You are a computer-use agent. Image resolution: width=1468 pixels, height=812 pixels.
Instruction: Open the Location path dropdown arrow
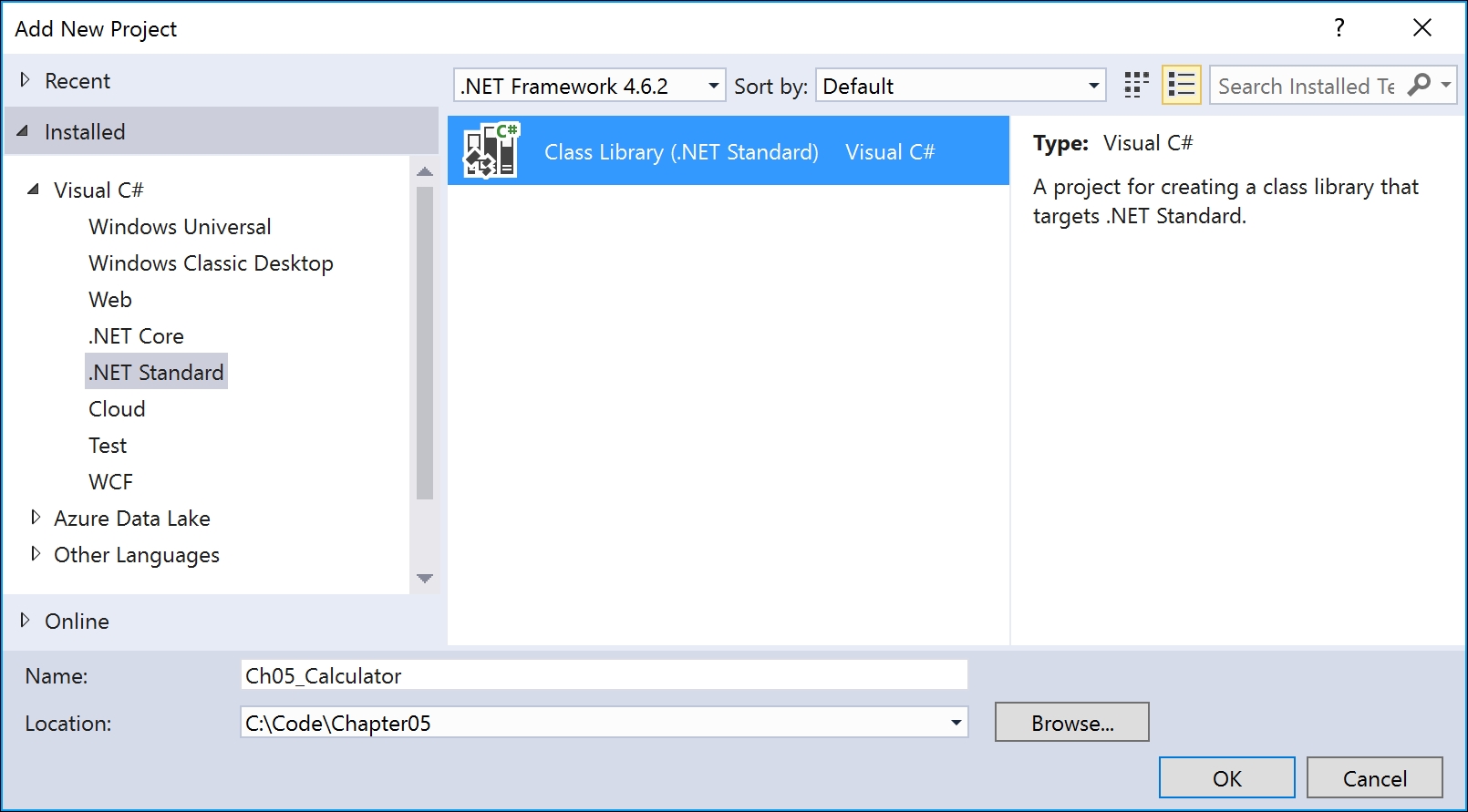pyautogui.click(x=956, y=723)
